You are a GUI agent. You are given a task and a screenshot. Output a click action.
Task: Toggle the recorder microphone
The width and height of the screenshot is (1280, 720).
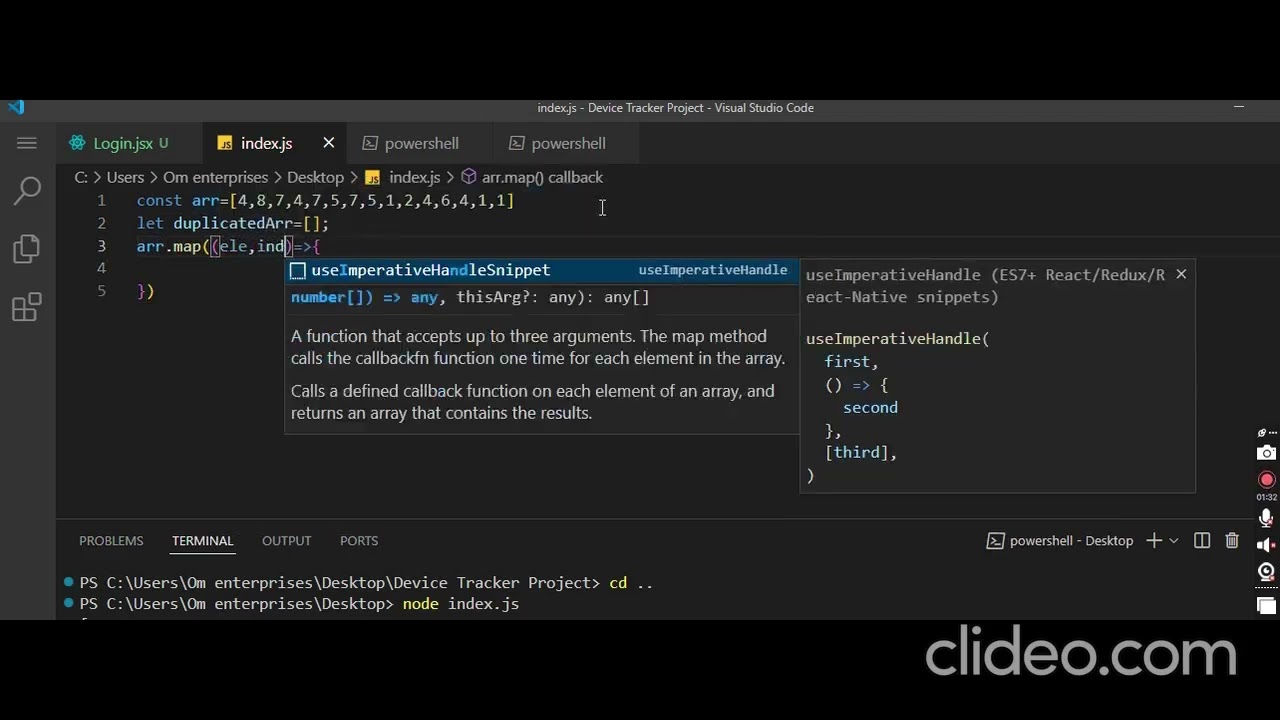[1267, 517]
